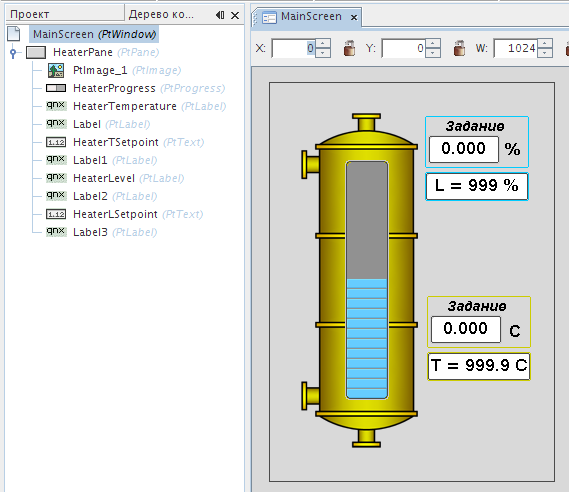
Task: Select HeaterLSetpoint tree row
Action: click(138, 214)
